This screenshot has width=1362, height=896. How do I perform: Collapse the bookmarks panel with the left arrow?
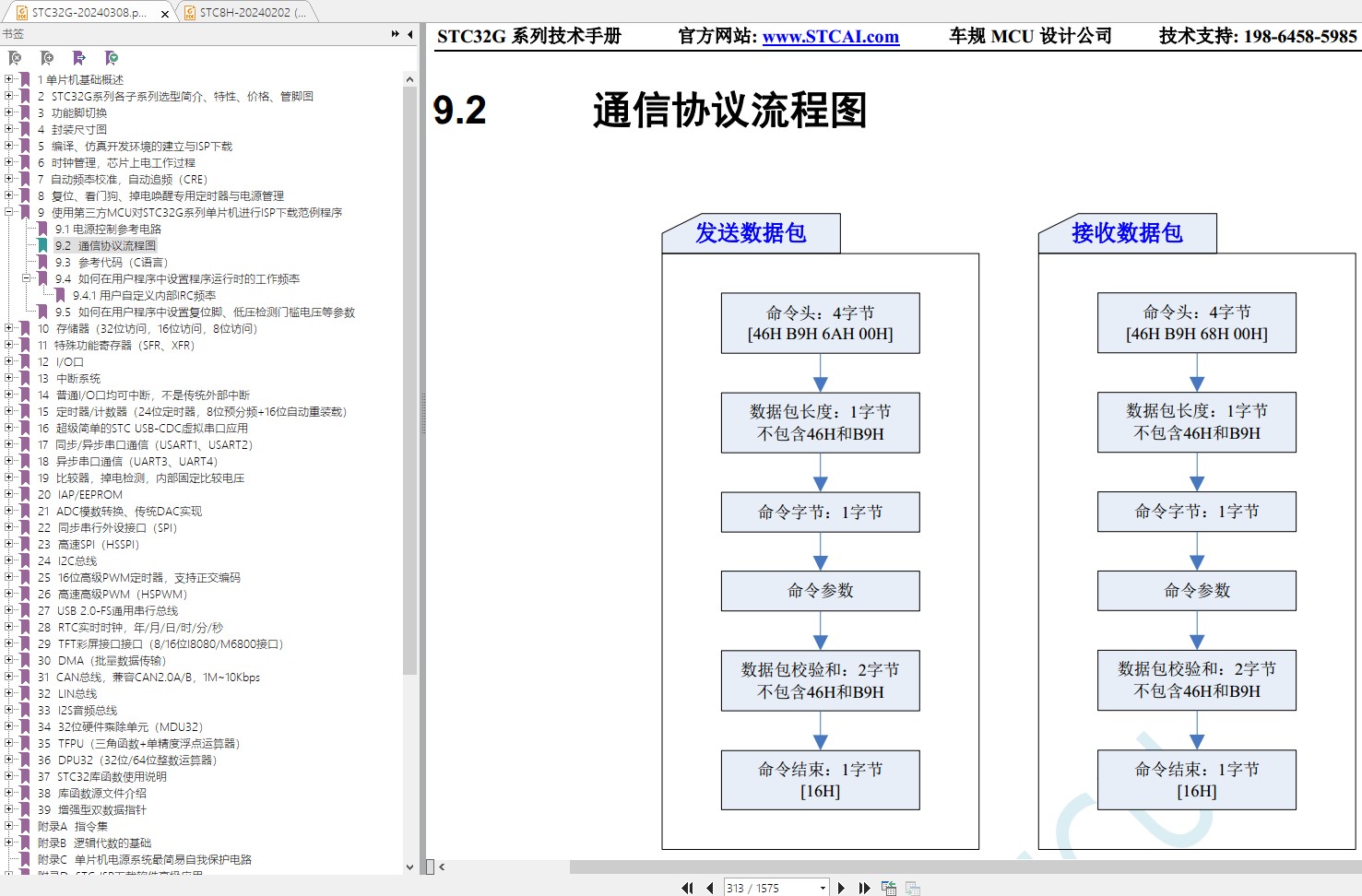[x=410, y=34]
